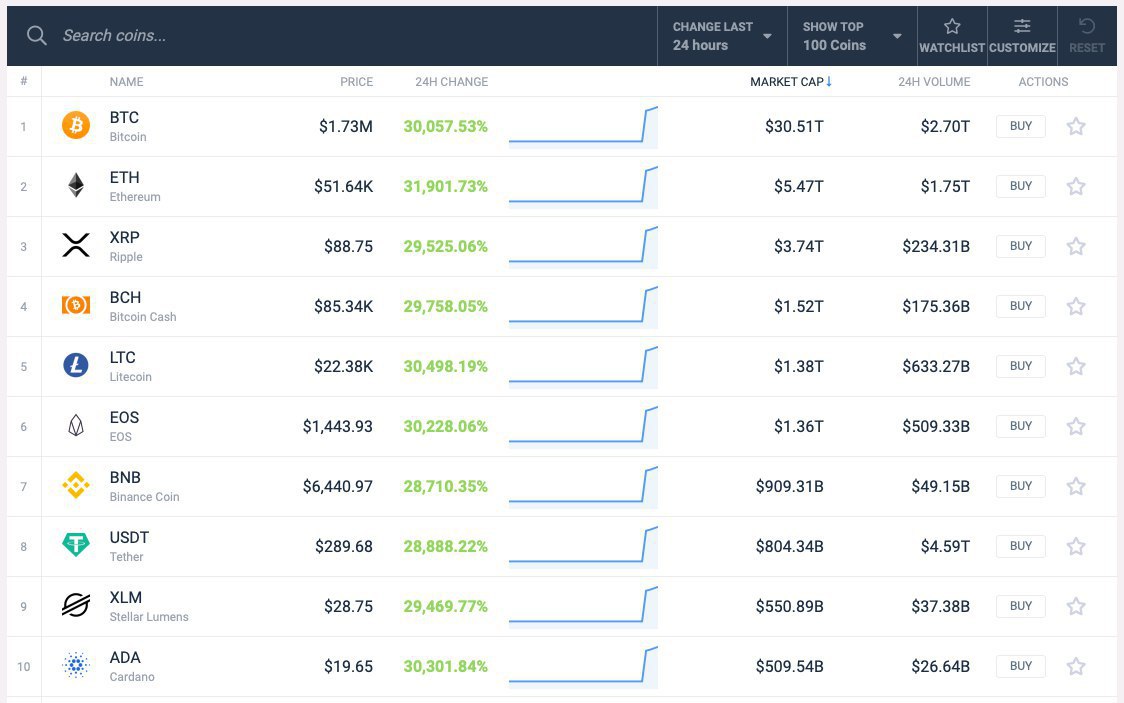
Task: Sort by rank number column header
Action: click(x=24, y=81)
